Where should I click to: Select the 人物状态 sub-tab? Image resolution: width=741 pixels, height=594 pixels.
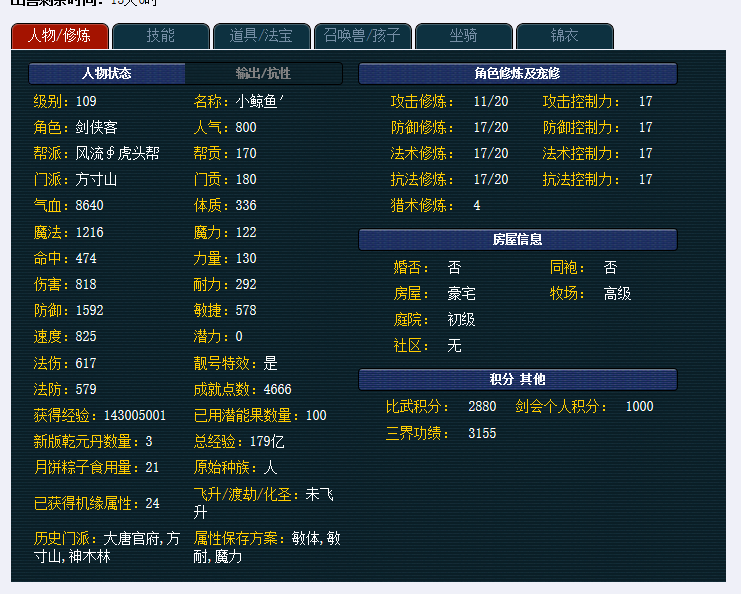pos(107,74)
